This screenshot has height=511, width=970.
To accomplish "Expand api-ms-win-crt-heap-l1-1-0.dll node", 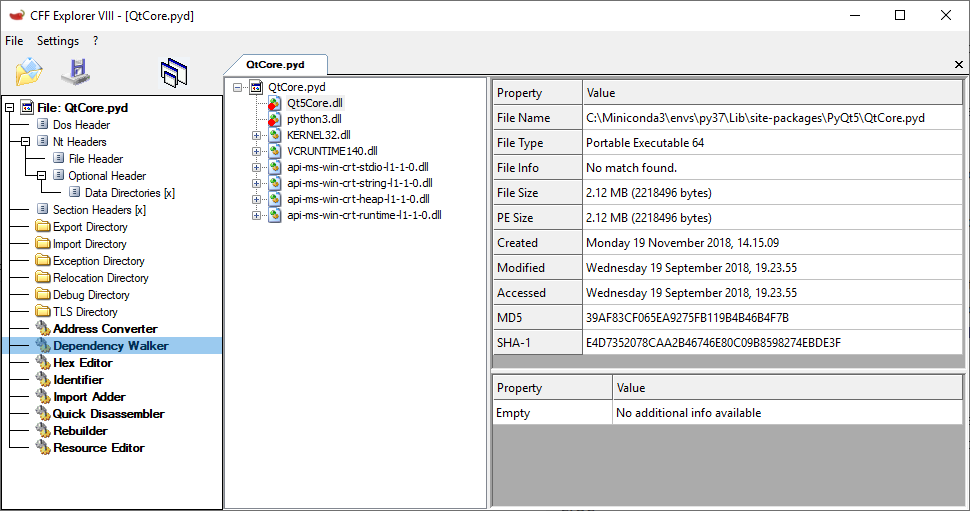I will click(x=256, y=199).
